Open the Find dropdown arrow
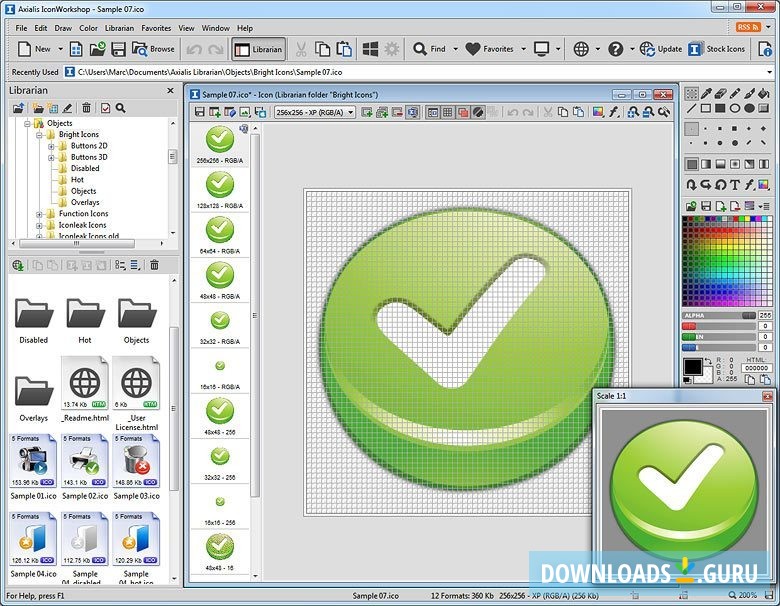 point(455,49)
